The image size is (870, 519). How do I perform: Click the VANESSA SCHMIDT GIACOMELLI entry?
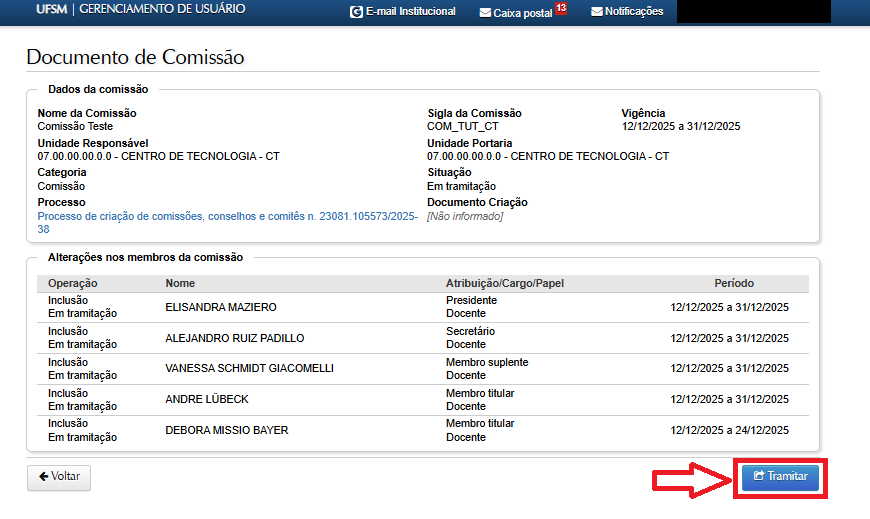[249, 369]
